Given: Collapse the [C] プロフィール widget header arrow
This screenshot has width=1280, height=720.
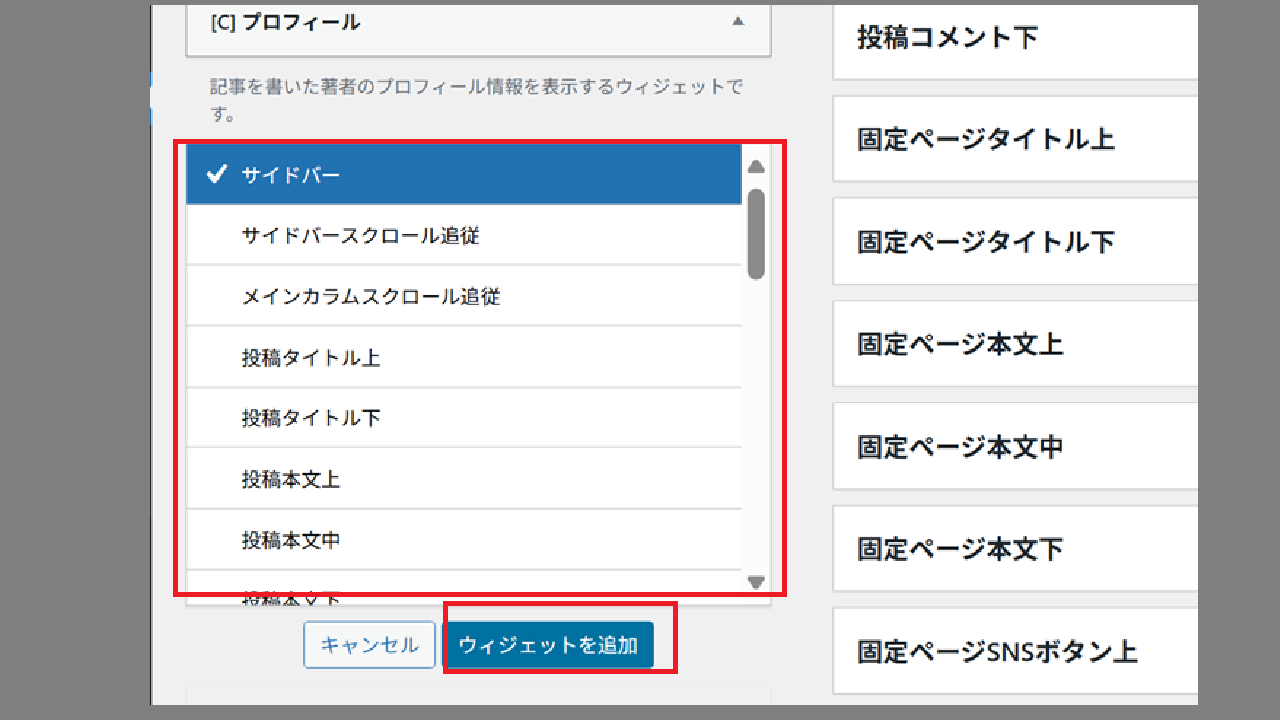Looking at the screenshot, I should tap(738, 22).
